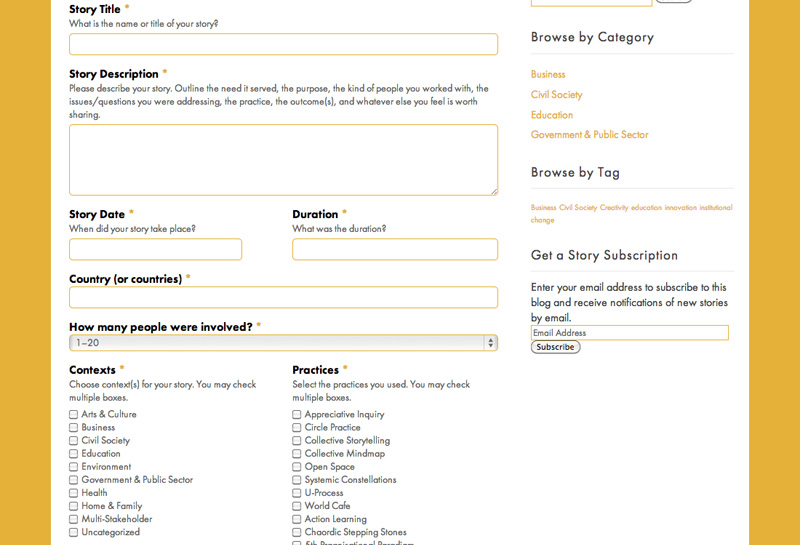800x545 pixels.
Task: Click the innovation tag
Action: pyautogui.click(x=680, y=208)
